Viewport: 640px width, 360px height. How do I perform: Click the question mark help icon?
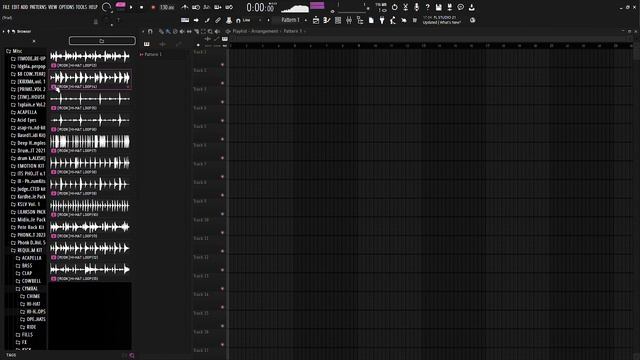[427, 7]
